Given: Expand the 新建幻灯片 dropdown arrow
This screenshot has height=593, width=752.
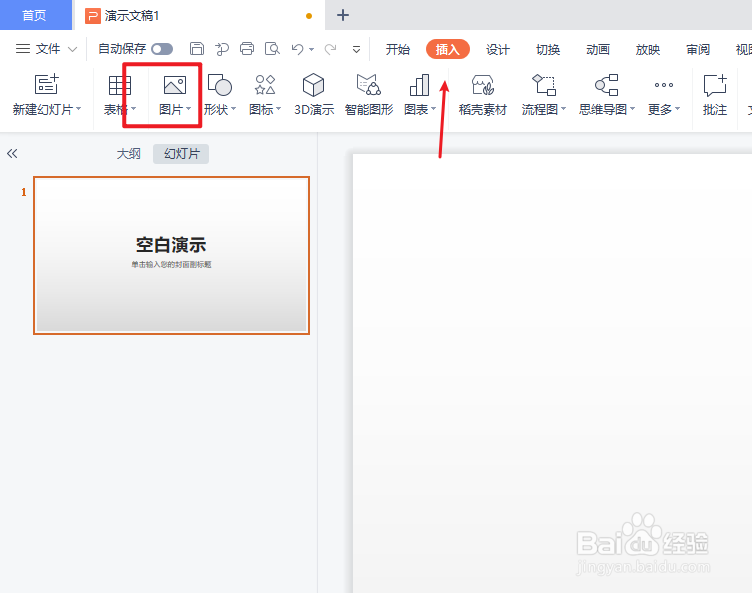Looking at the screenshot, I should pos(79,109).
